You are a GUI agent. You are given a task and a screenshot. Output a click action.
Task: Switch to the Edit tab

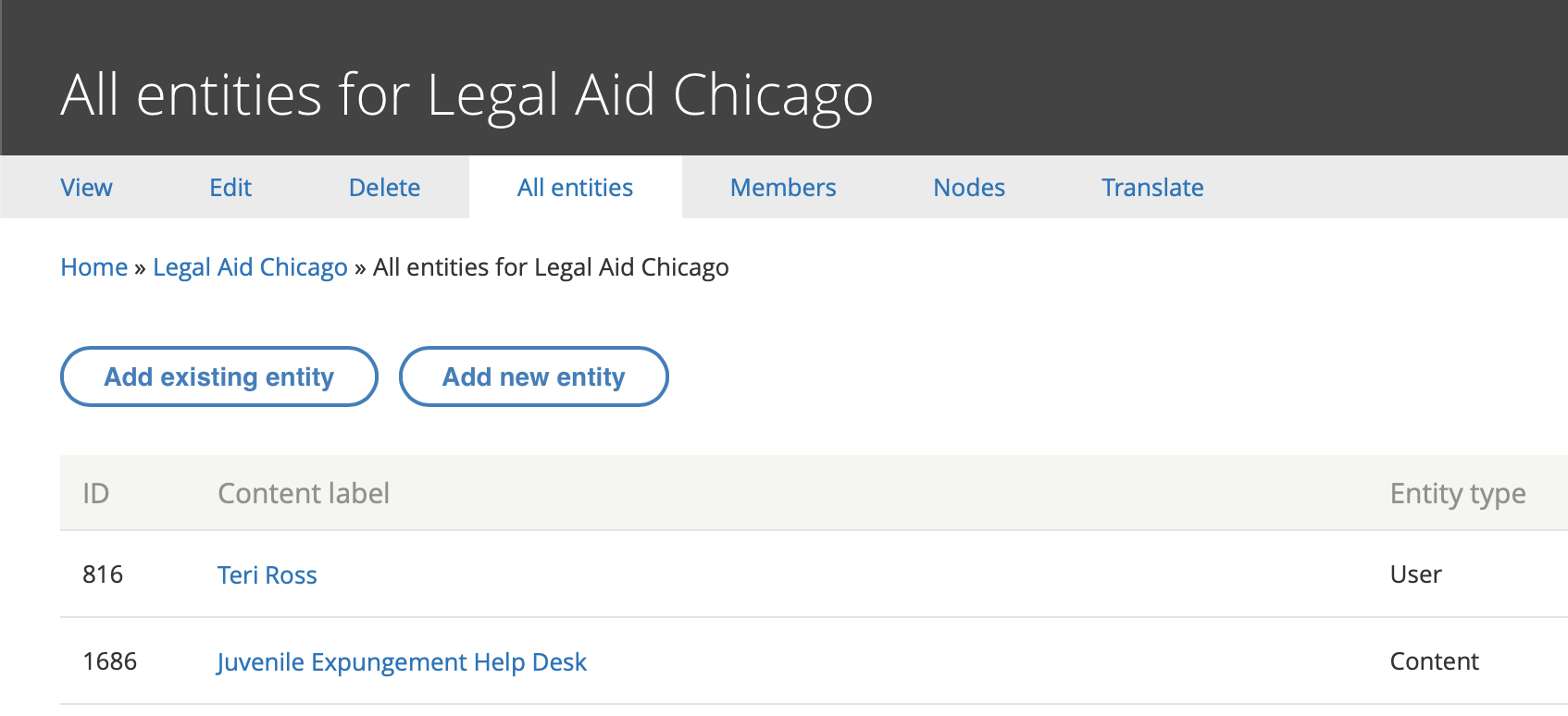(x=230, y=188)
